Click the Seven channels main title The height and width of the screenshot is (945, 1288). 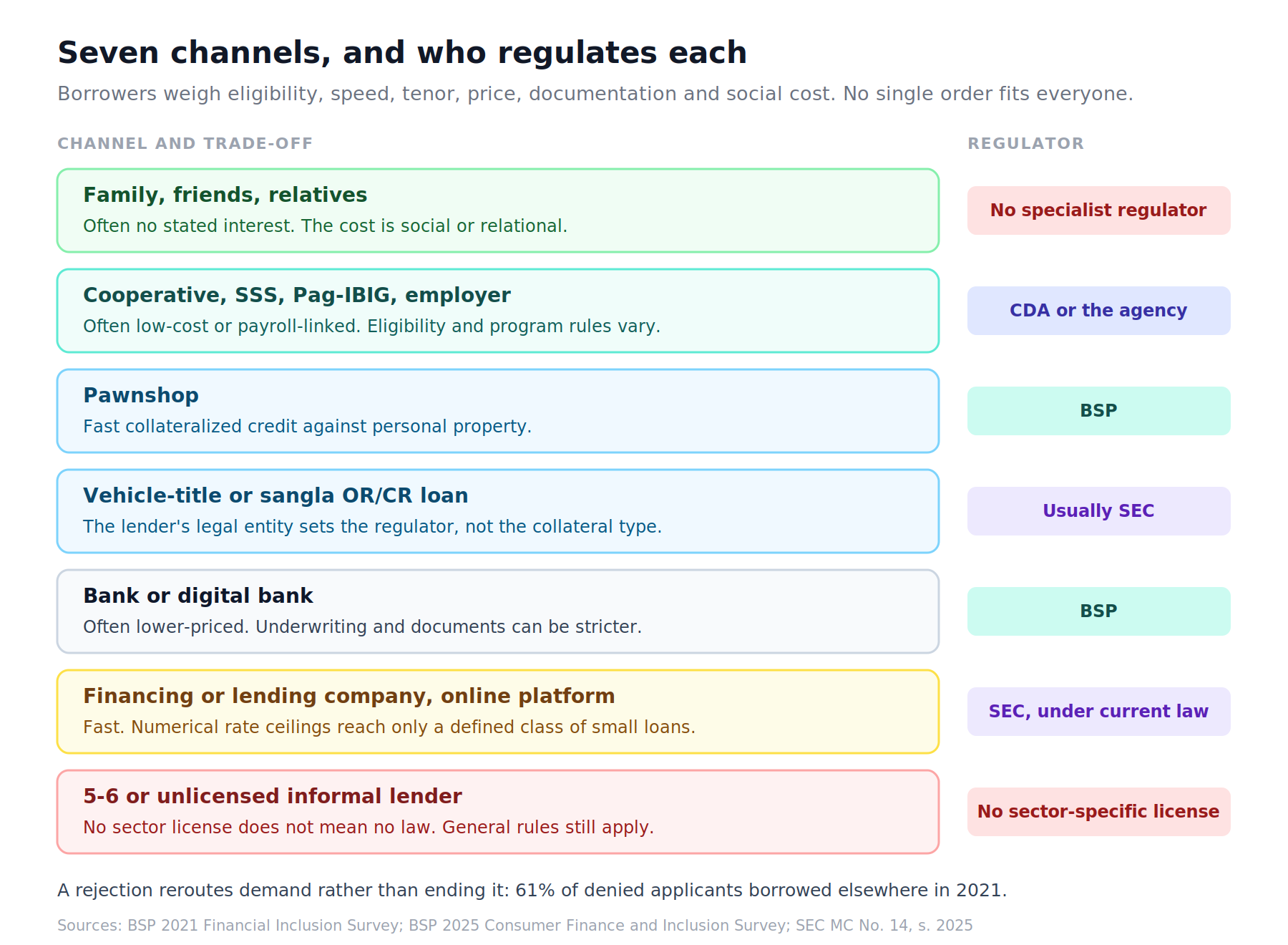pyautogui.click(x=402, y=53)
